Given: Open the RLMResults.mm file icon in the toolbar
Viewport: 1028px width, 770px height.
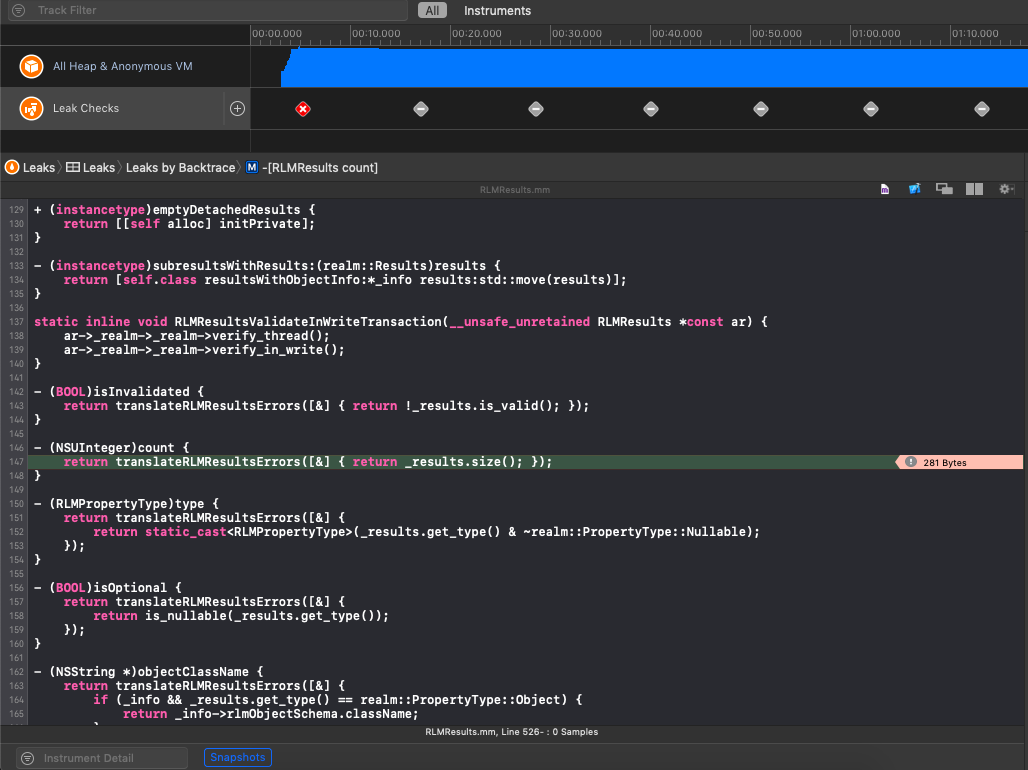Looking at the screenshot, I should [x=885, y=189].
